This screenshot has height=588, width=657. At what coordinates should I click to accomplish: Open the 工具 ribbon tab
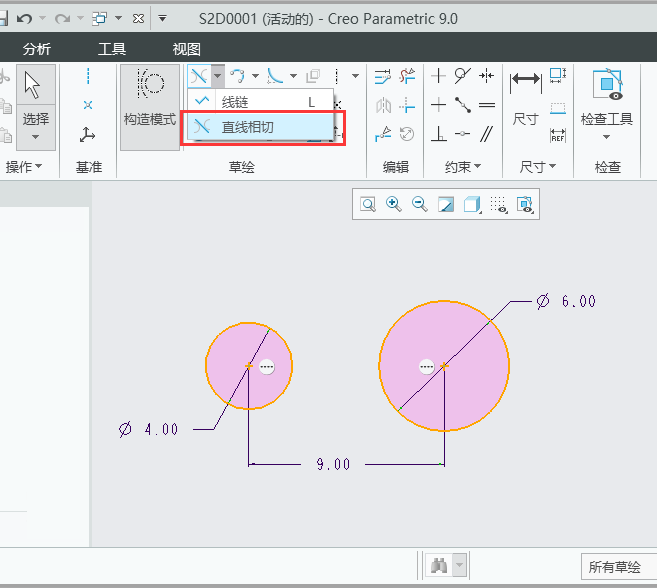[111, 49]
